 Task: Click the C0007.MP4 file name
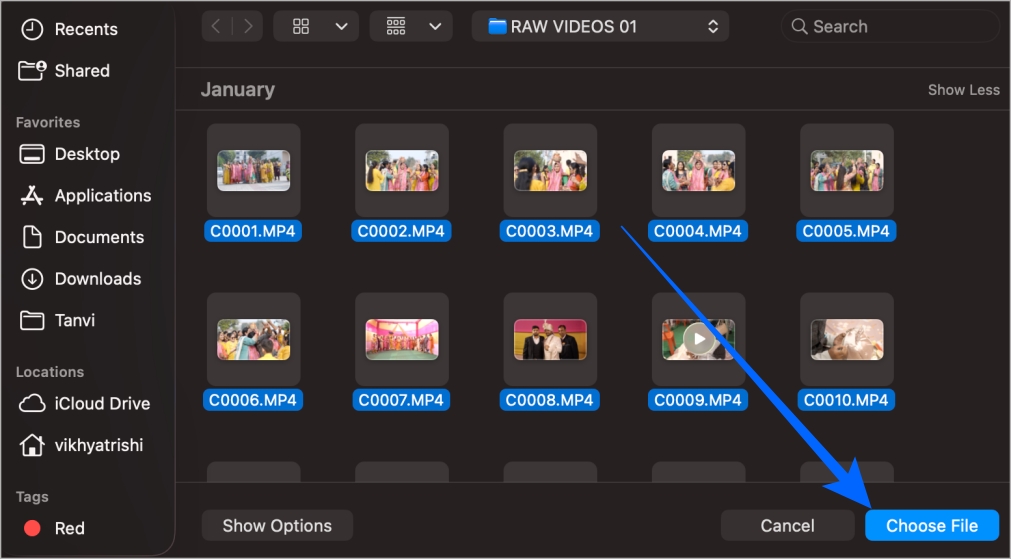coord(401,400)
